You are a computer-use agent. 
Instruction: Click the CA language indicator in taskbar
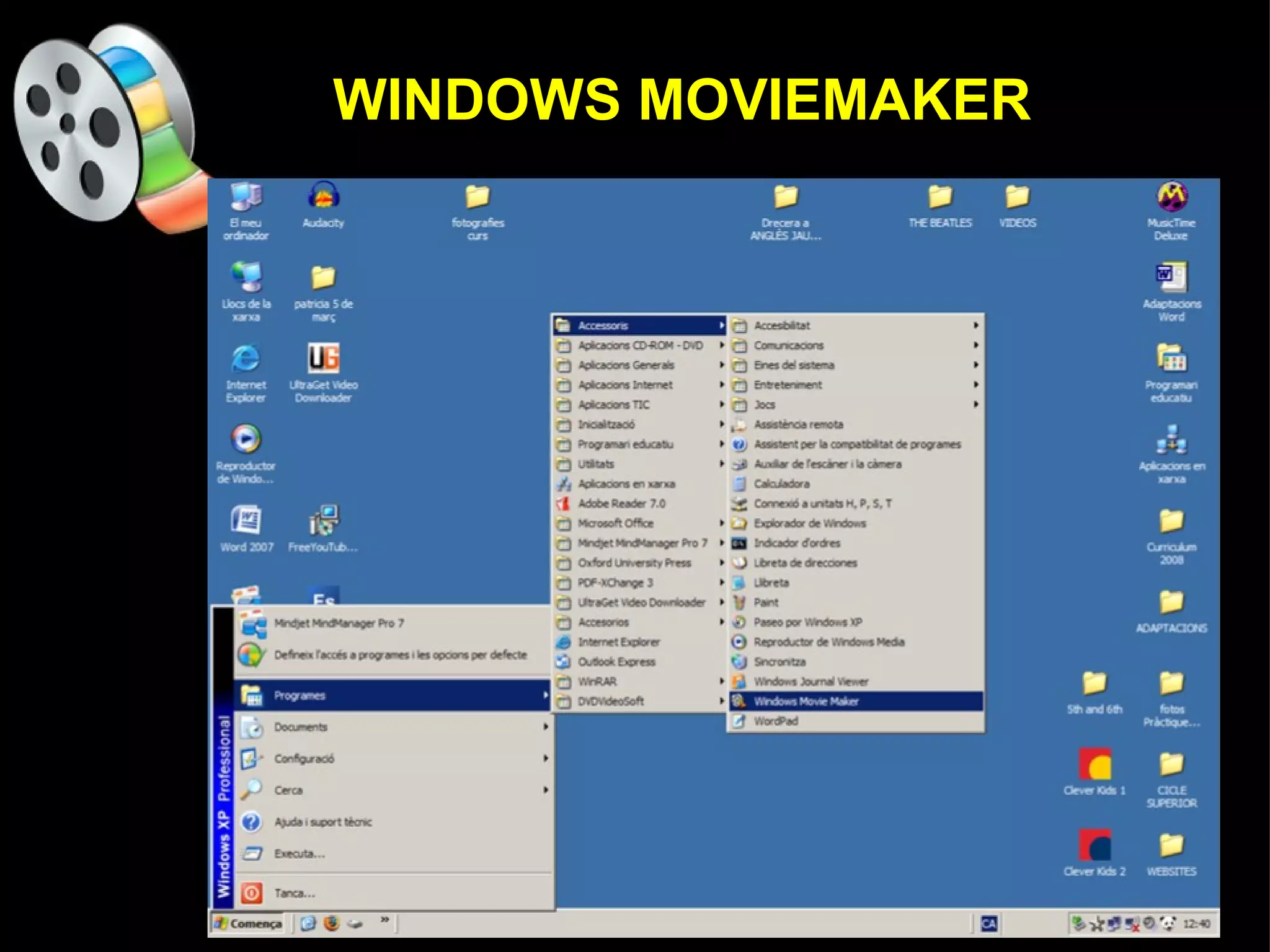pyautogui.click(x=988, y=923)
